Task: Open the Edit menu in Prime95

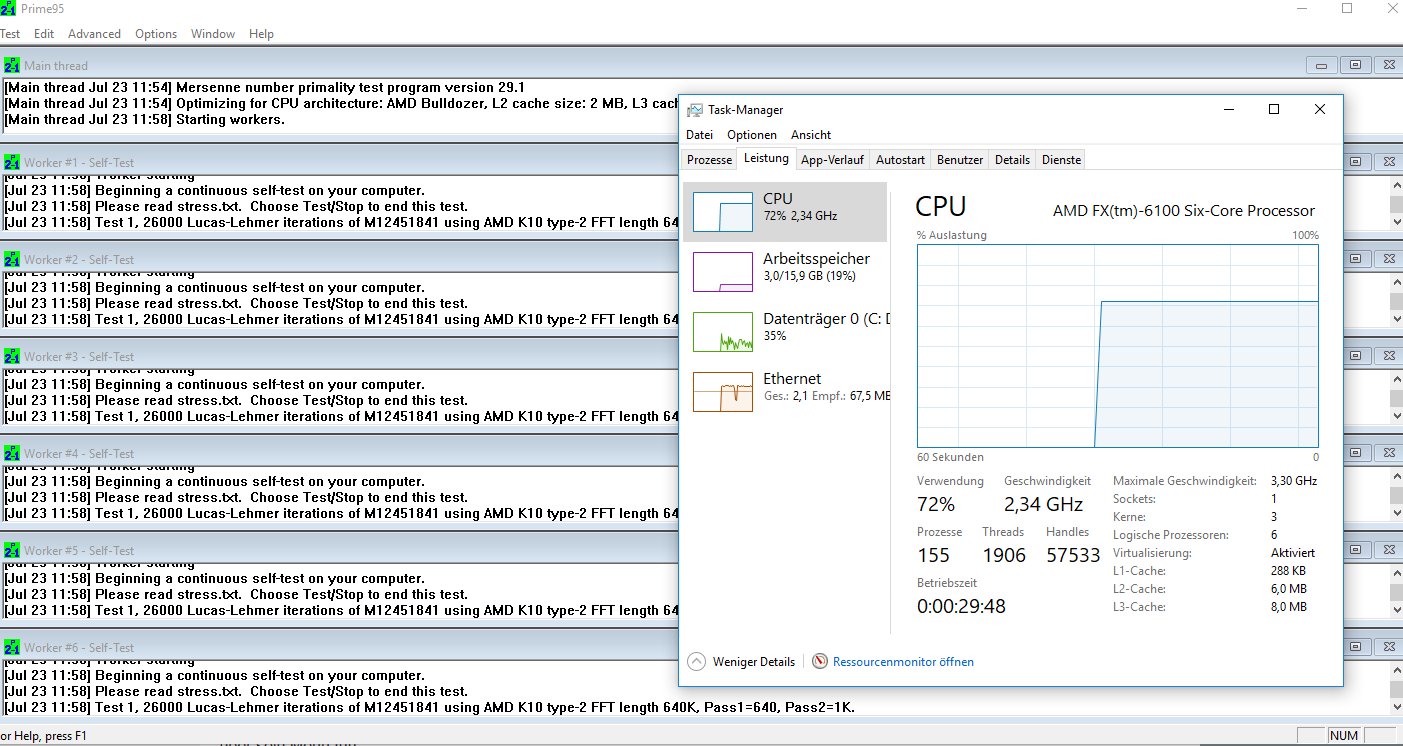Action: (44, 34)
